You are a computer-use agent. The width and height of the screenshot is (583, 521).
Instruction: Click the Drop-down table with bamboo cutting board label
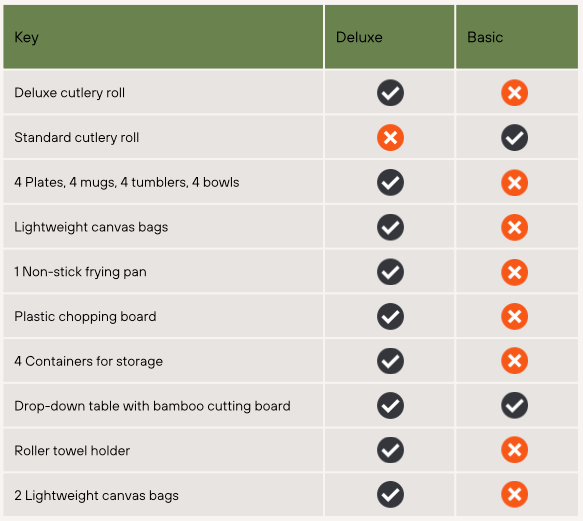pos(152,406)
